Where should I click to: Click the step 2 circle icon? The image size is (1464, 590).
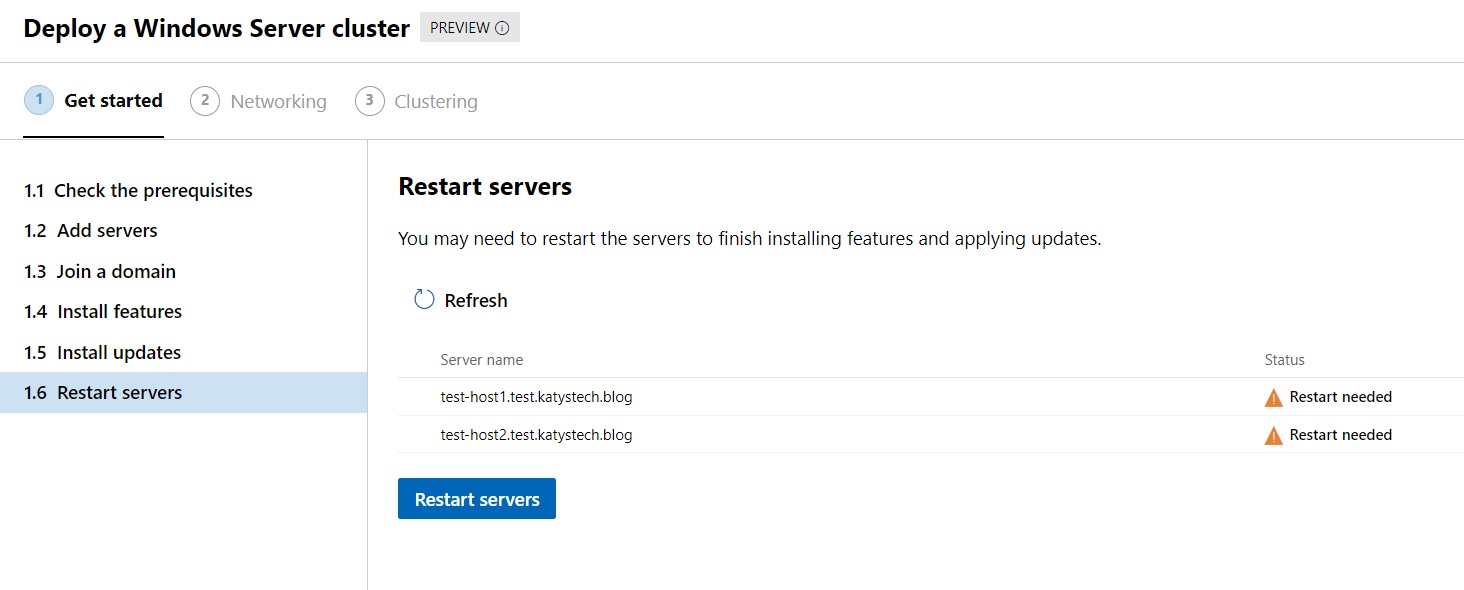click(x=205, y=101)
